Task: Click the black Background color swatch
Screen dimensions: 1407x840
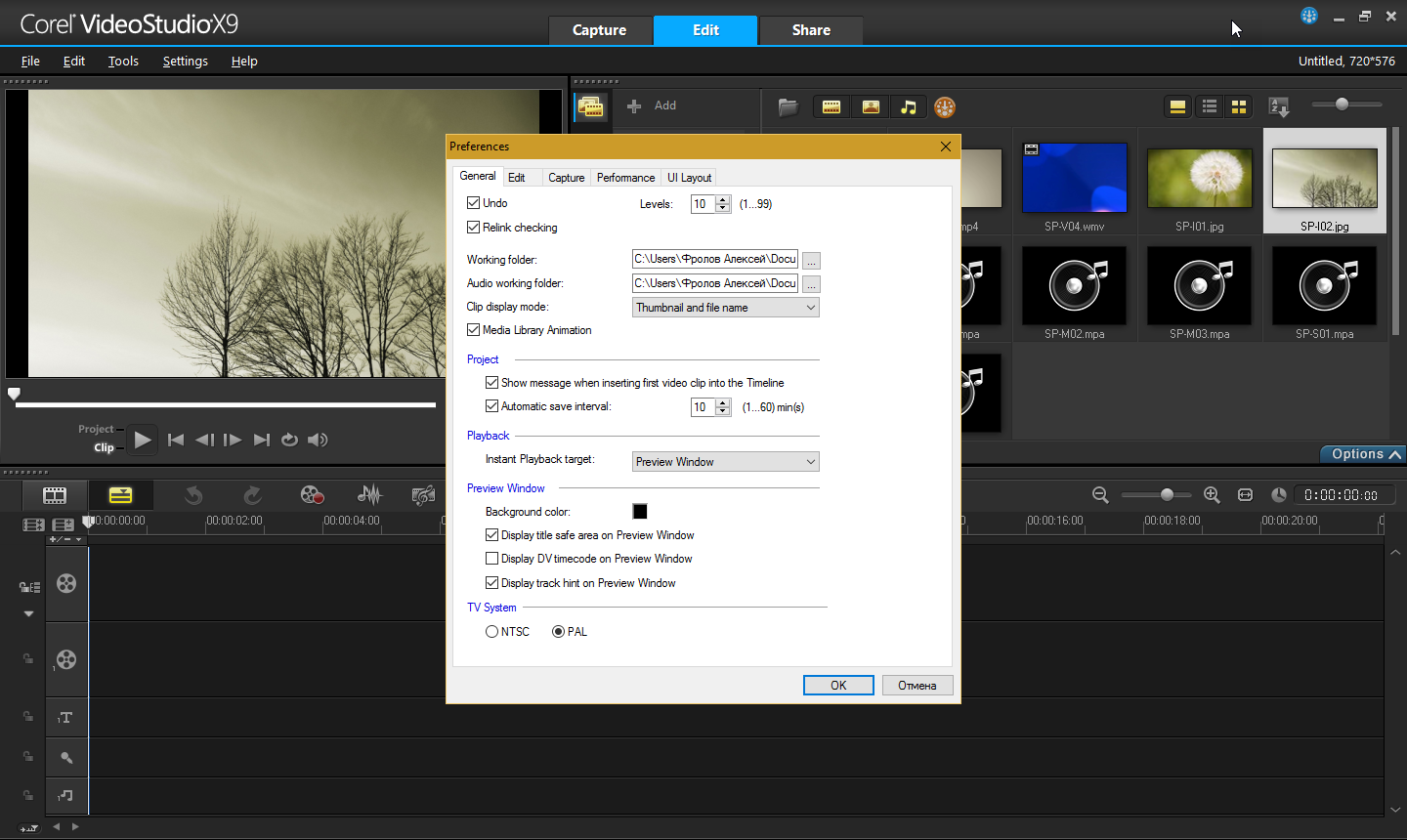Action: (x=640, y=512)
